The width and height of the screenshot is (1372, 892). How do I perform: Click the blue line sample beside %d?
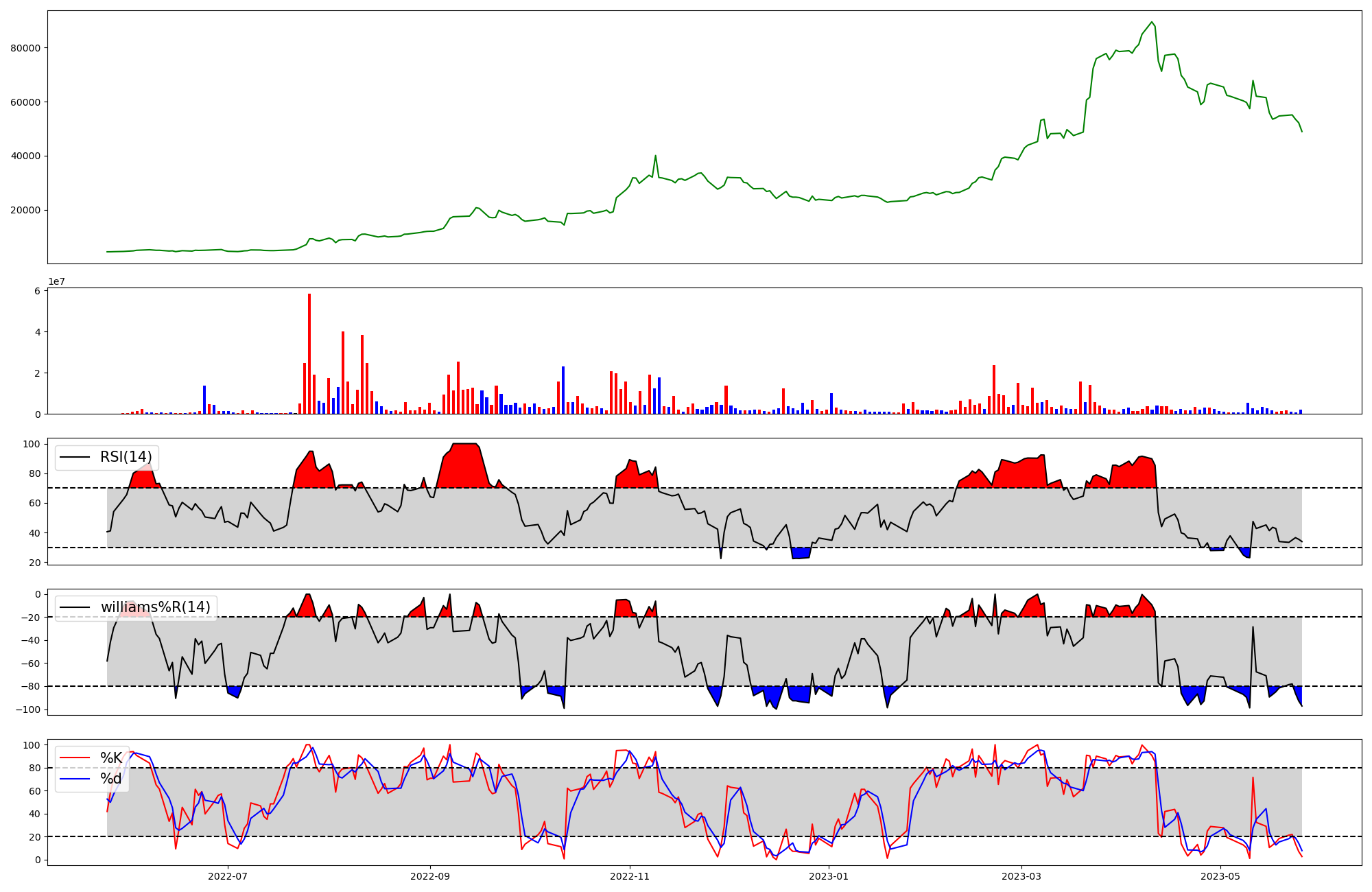coord(75,779)
